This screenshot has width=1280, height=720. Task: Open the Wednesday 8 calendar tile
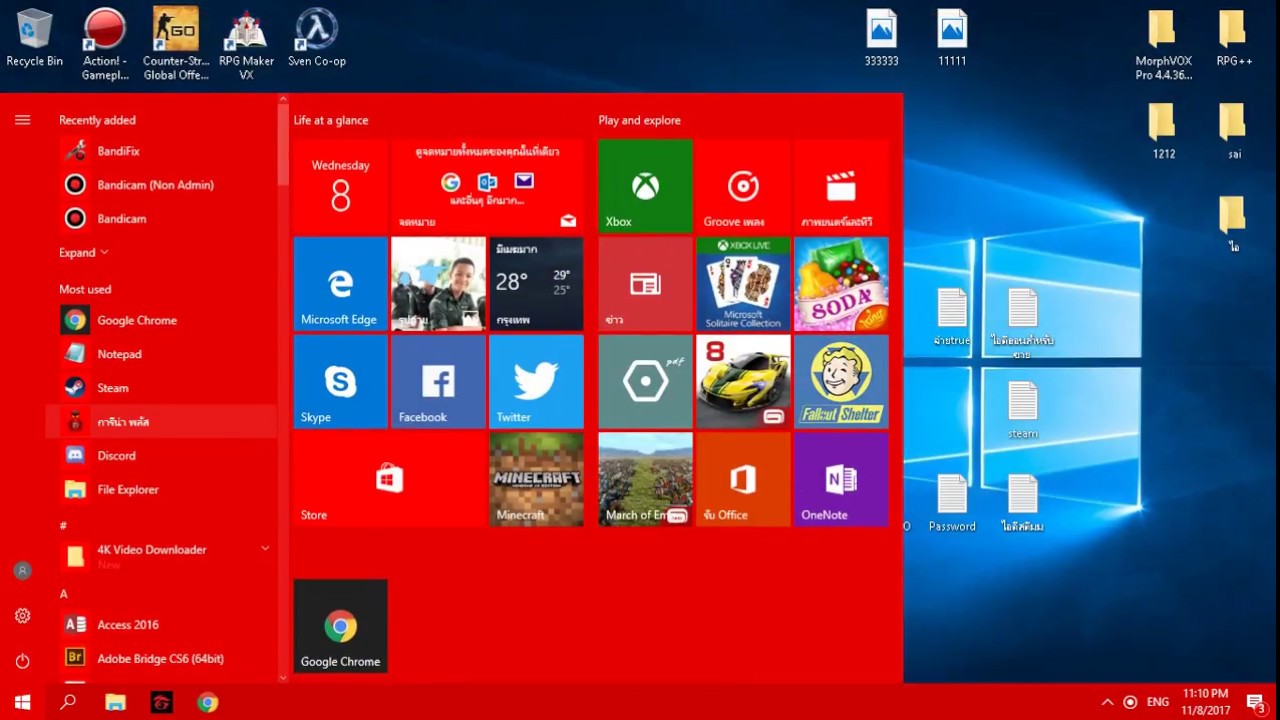point(340,186)
